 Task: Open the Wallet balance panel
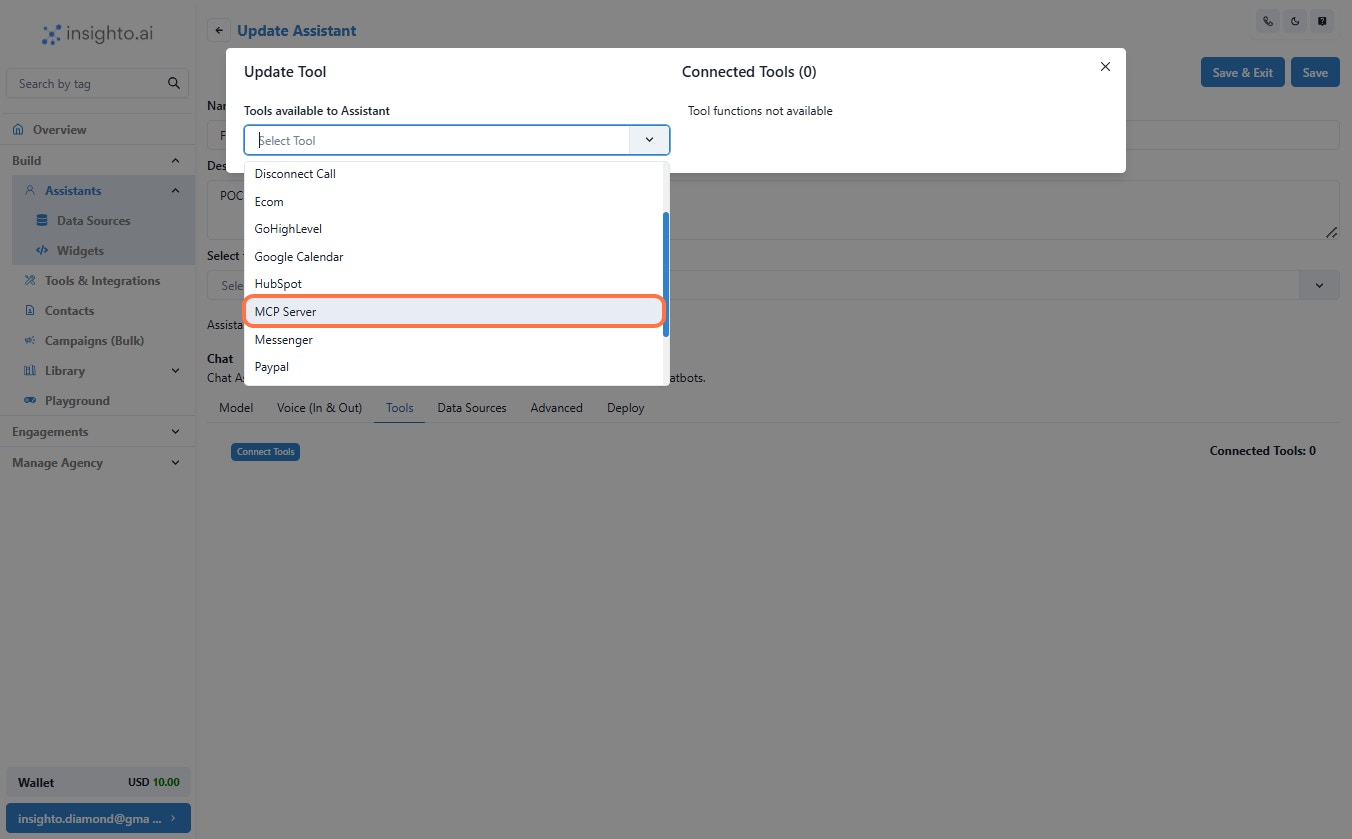[x=98, y=782]
